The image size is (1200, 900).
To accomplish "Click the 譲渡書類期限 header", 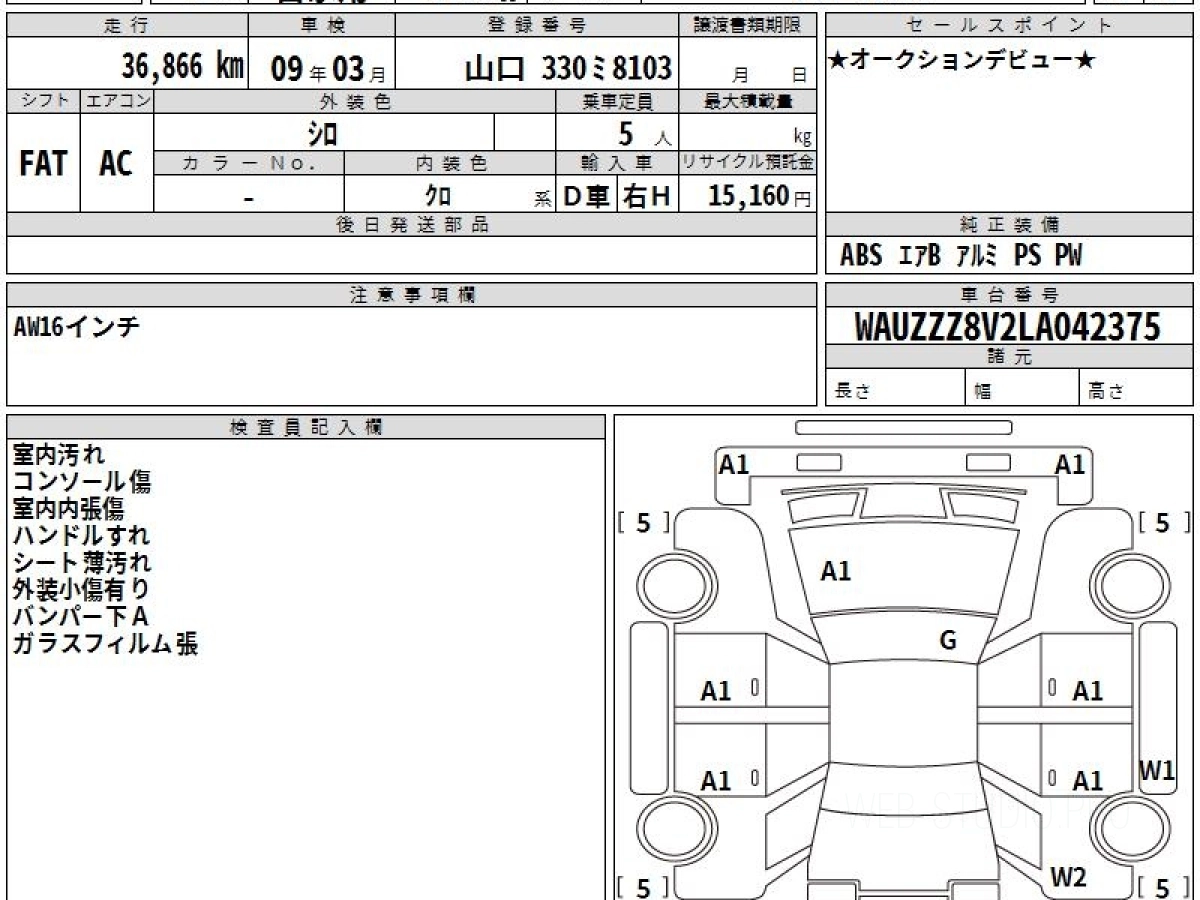I will pos(748,26).
